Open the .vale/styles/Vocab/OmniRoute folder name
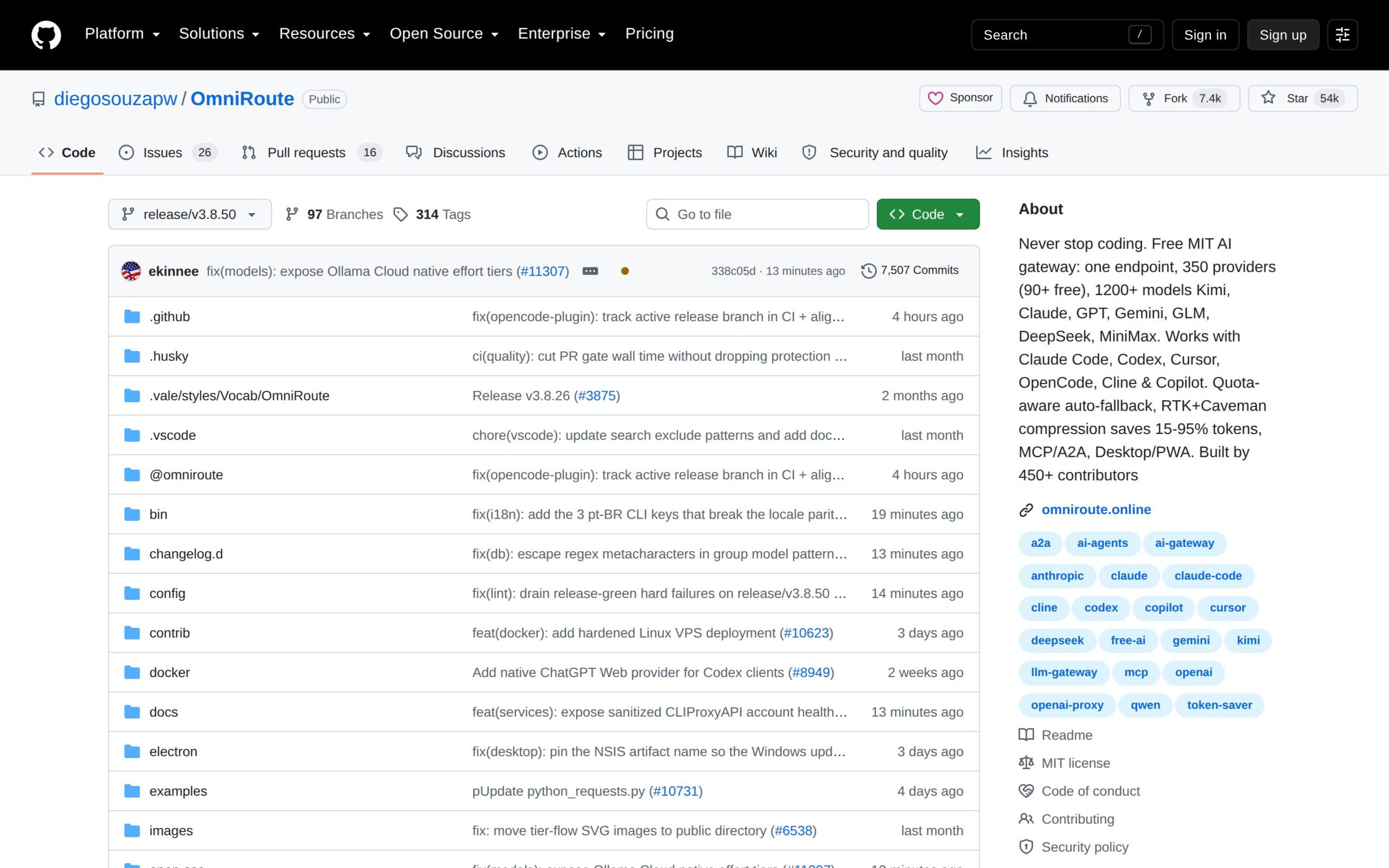Screen dimensions: 1389x868 click(239, 395)
